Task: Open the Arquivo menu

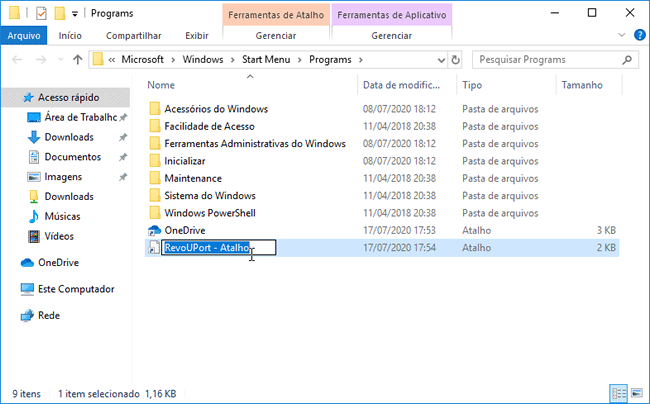Action: click(23, 35)
